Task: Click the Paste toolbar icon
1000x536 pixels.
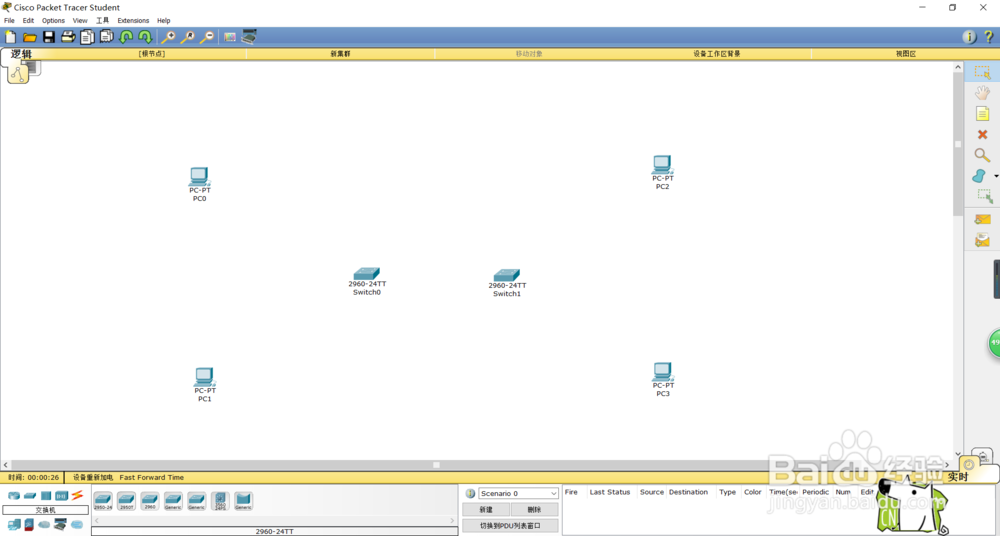Action: (x=106, y=37)
